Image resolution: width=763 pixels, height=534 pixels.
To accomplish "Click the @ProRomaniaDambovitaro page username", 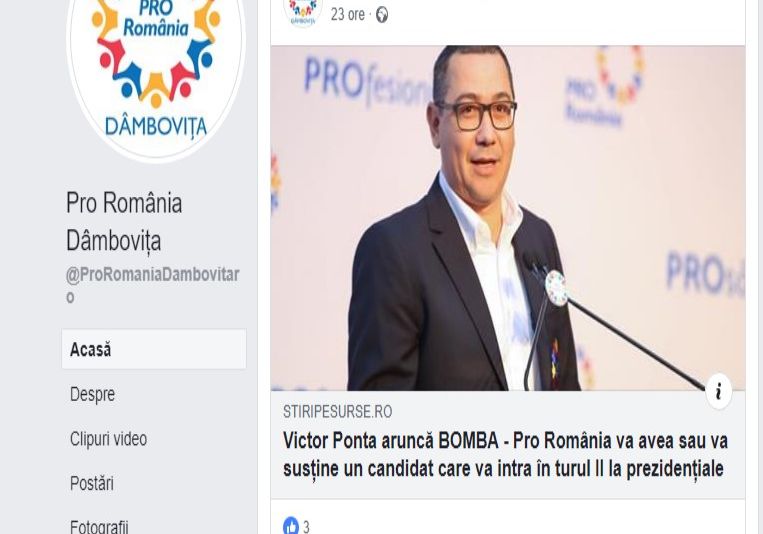I will (152, 285).
